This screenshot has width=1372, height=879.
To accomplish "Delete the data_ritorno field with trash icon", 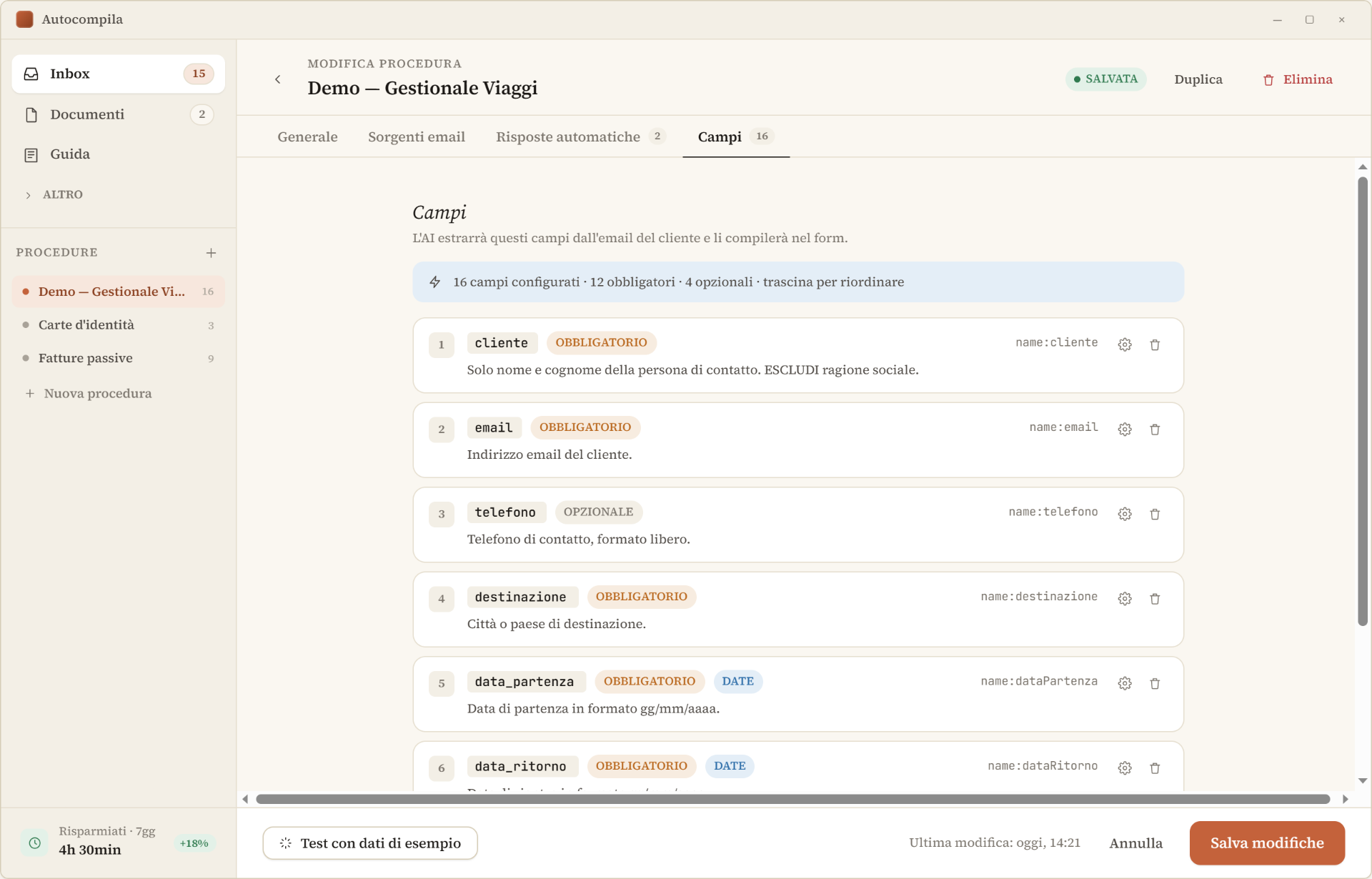I will point(1155,768).
